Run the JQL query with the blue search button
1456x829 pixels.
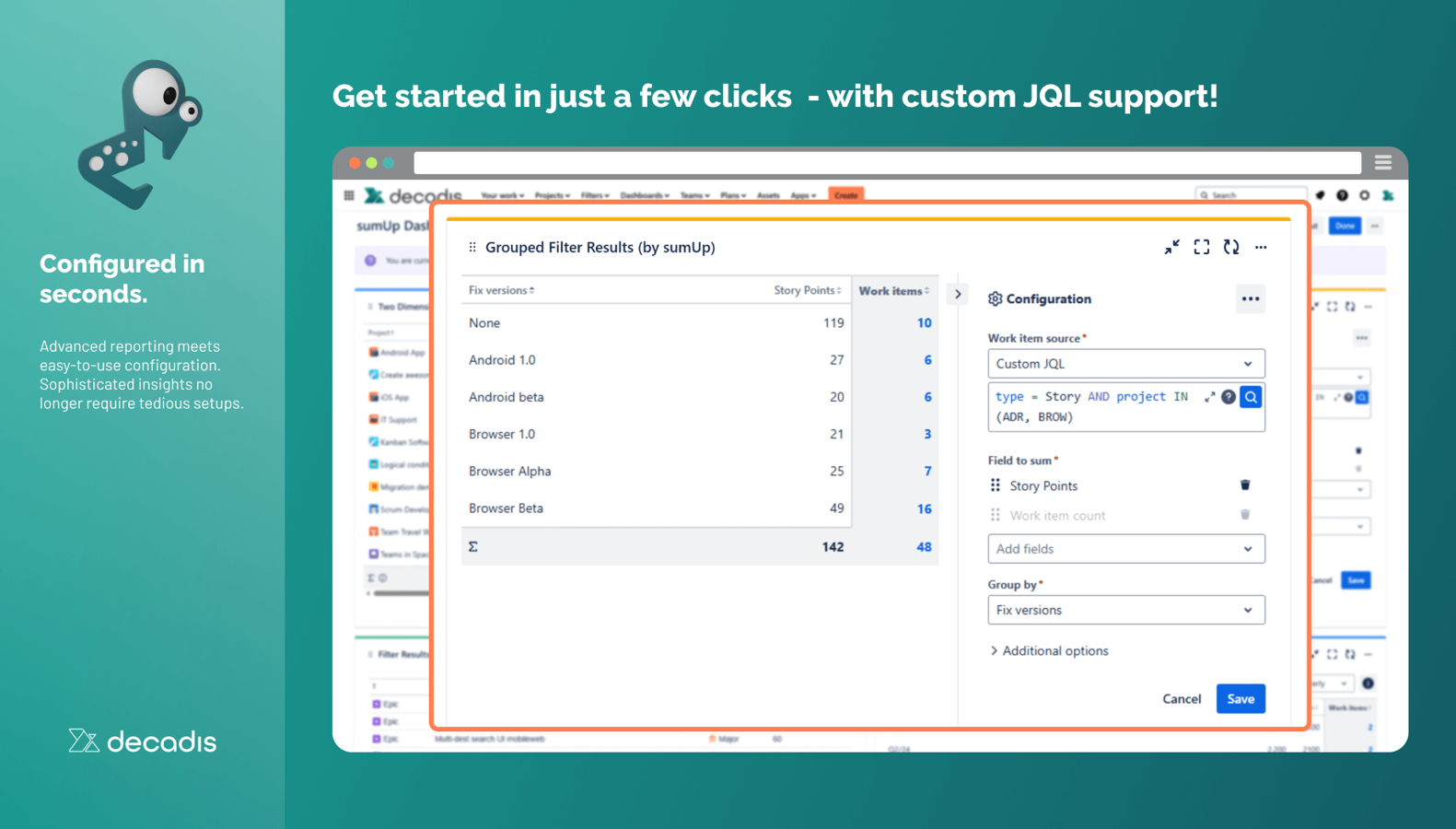click(x=1251, y=397)
